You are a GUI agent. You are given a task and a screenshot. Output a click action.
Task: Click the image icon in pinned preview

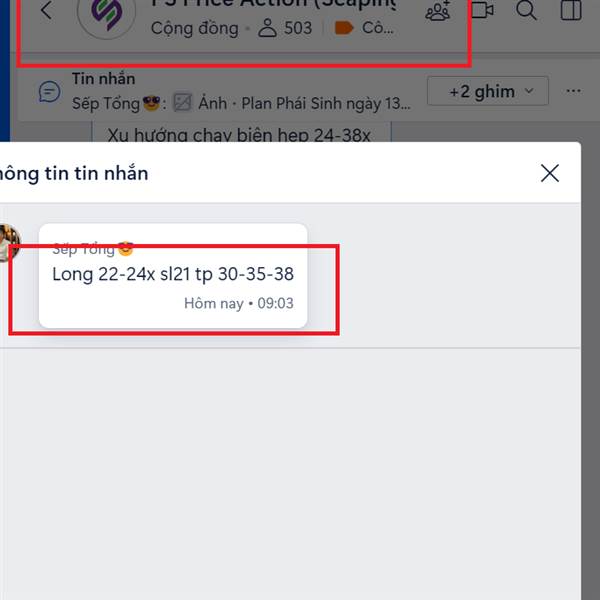coord(183,103)
